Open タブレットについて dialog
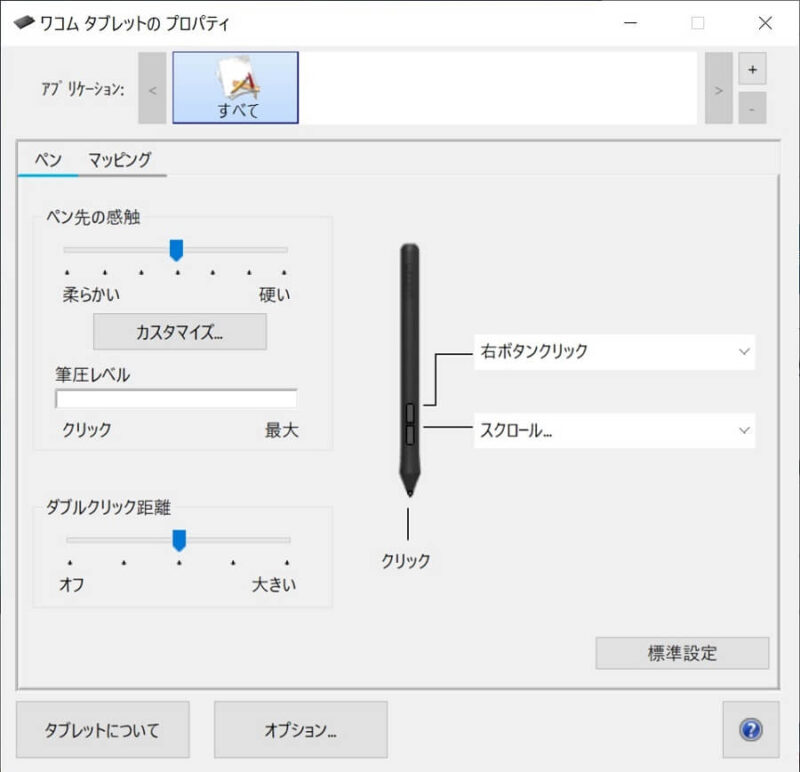This screenshot has height=772, width=800. pyautogui.click(x=103, y=729)
